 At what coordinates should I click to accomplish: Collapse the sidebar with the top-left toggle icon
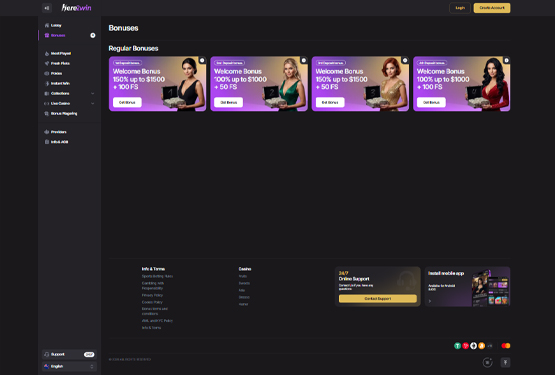pos(47,8)
